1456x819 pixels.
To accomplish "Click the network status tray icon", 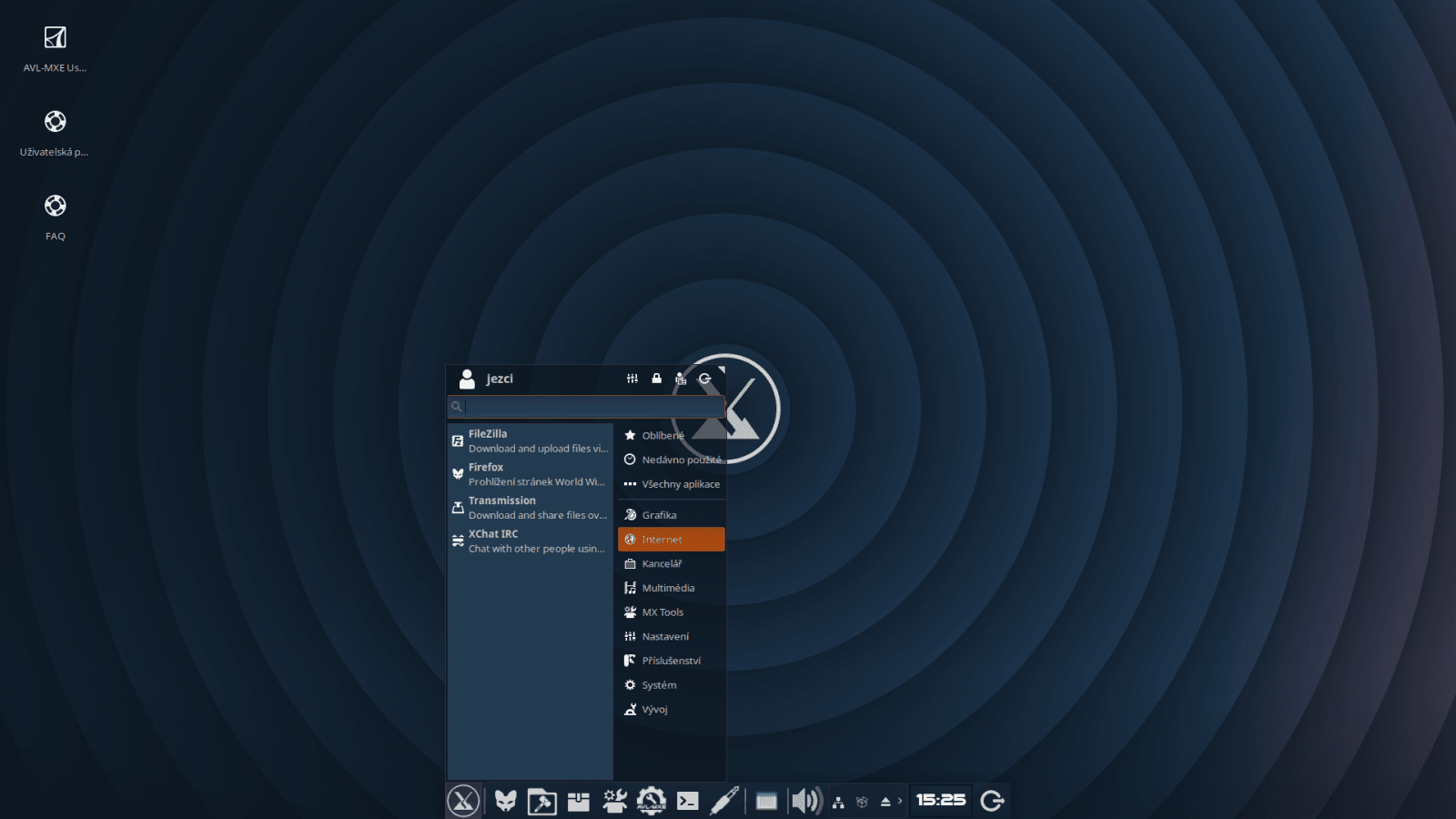I will pos(838,801).
